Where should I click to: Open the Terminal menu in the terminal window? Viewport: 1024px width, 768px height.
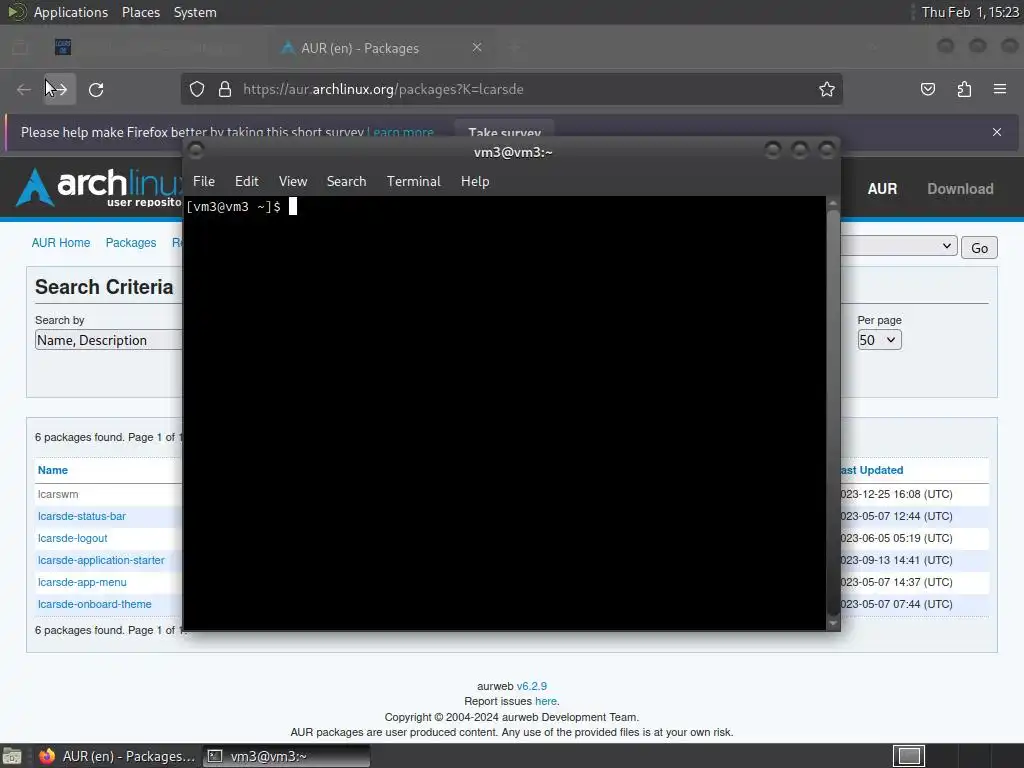point(413,182)
